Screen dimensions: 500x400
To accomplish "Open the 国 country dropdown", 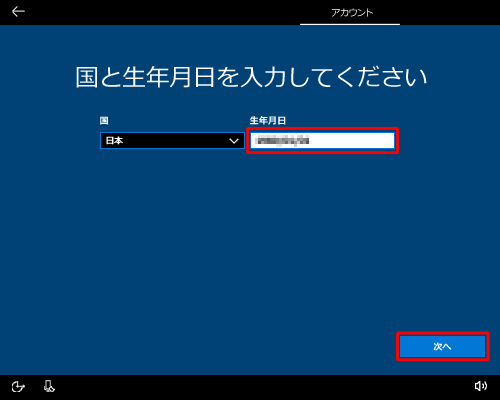I will coord(172,141).
